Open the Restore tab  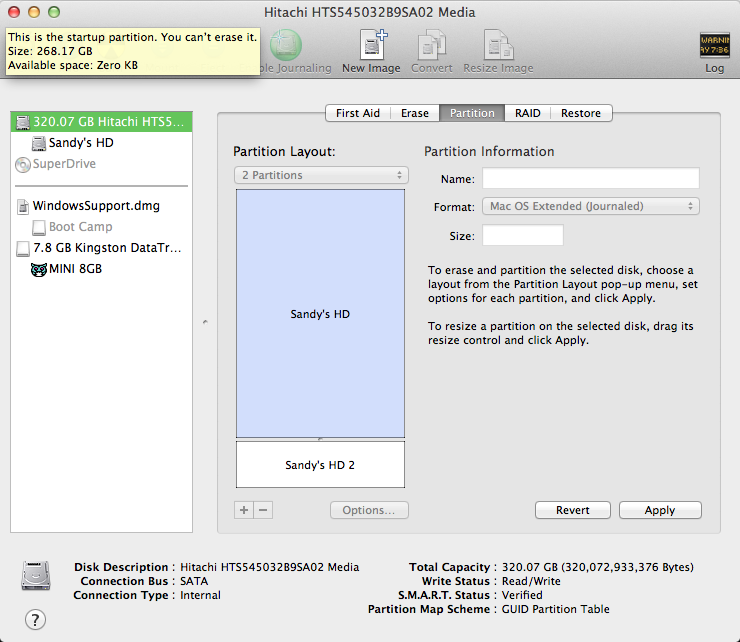tap(581, 113)
